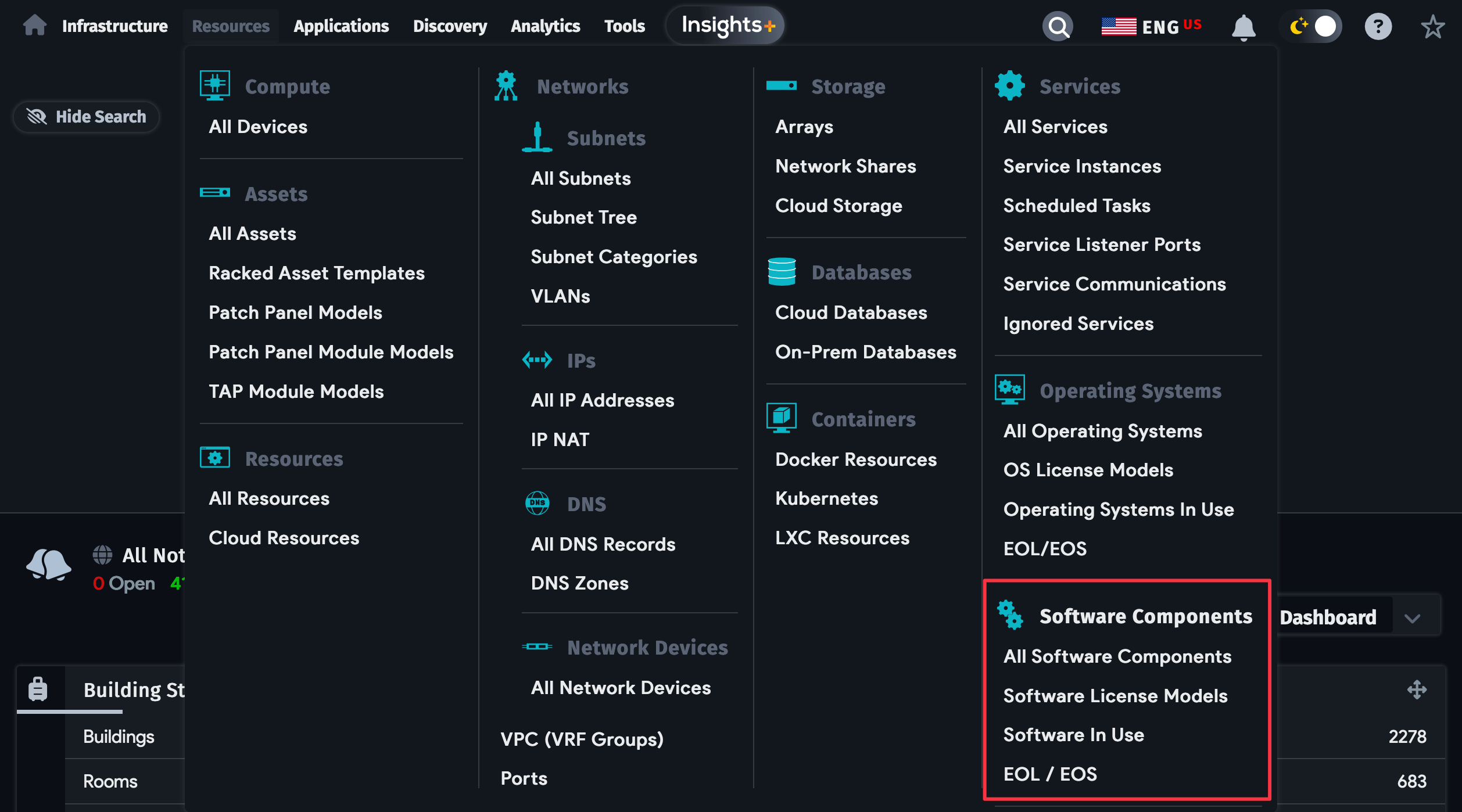The height and width of the screenshot is (812, 1462).
Task: Select IP NAT
Action: point(560,439)
